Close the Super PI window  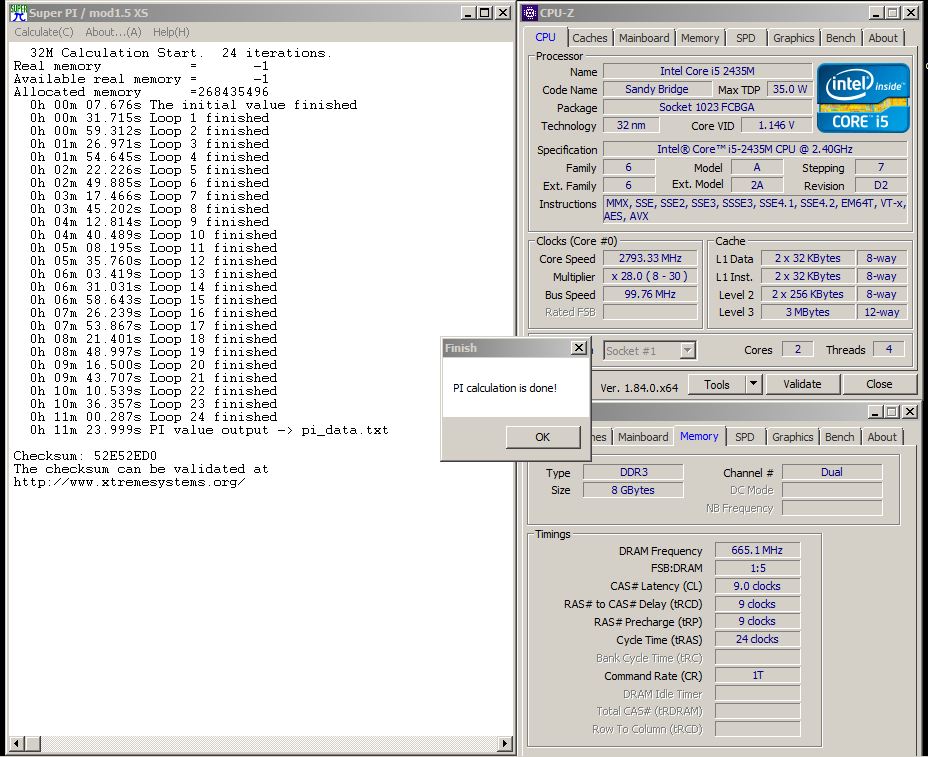[503, 12]
